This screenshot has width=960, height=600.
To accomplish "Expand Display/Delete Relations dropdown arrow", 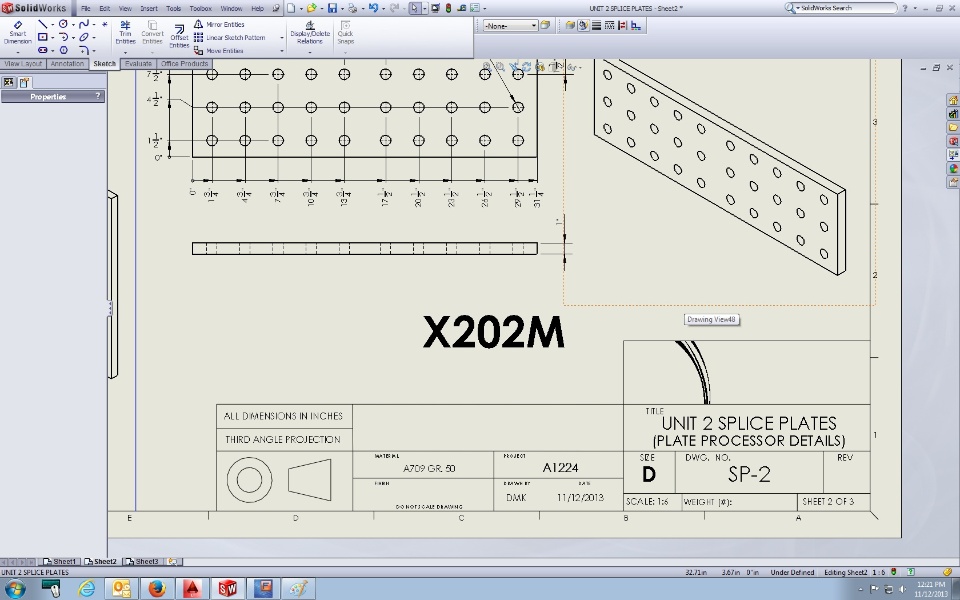I will point(310,53).
